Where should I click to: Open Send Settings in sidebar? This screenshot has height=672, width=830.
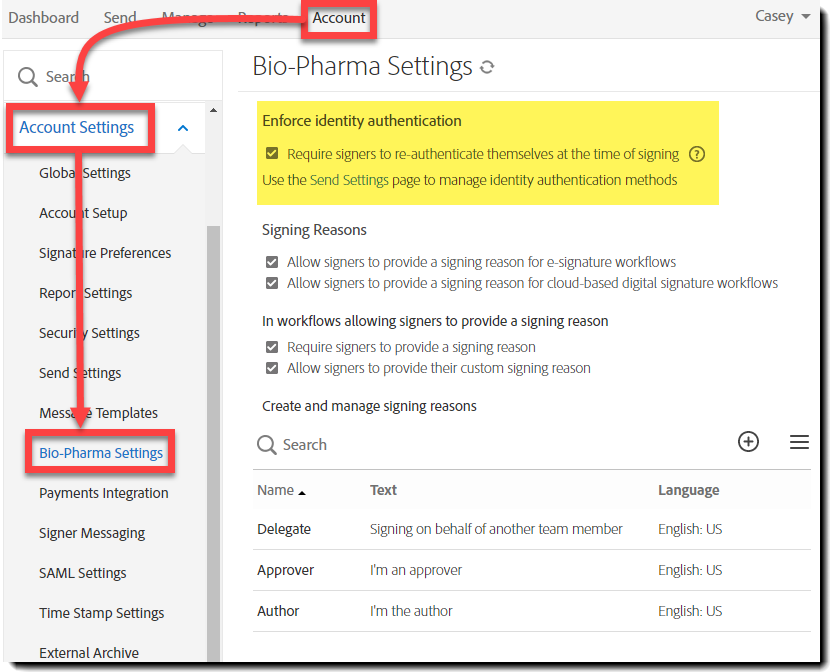click(x=80, y=373)
